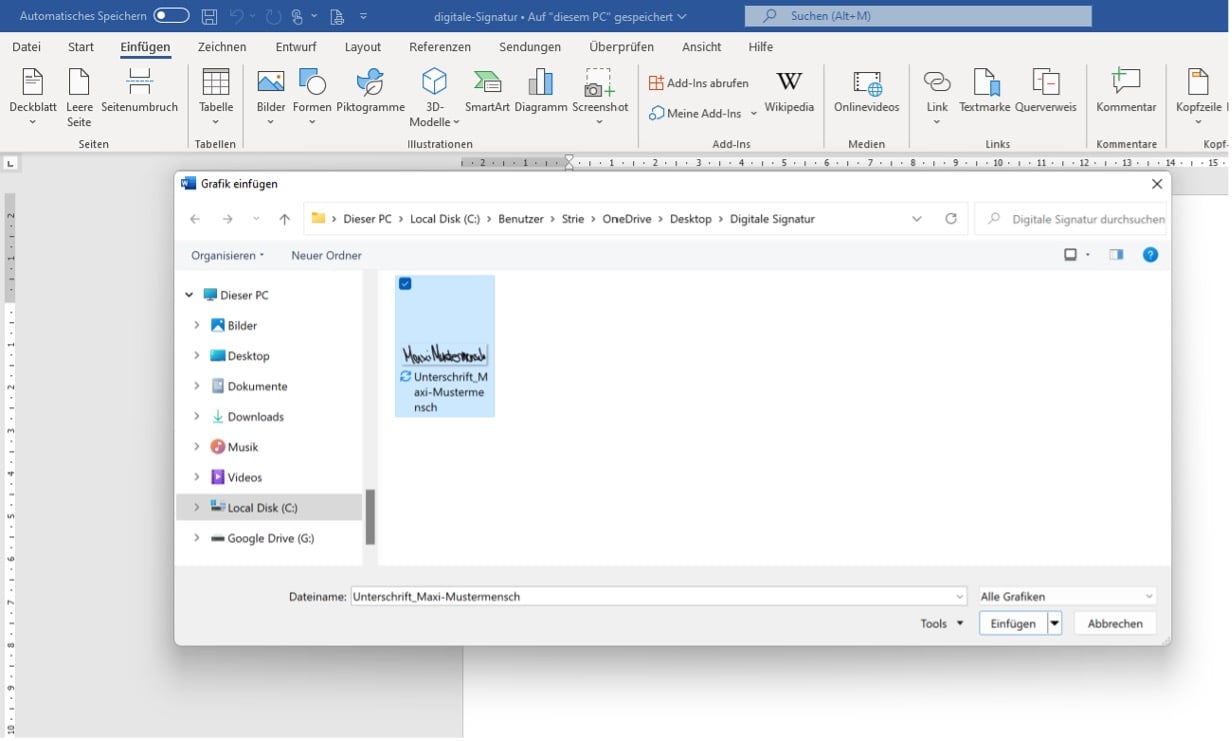1232x741 pixels.
Task: Switch to the Referenzen ribbon tab
Action: click(x=440, y=46)
